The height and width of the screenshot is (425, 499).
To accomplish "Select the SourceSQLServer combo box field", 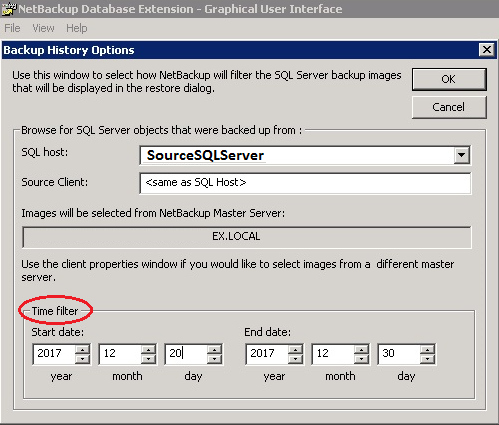I will [x=305, y=155].
